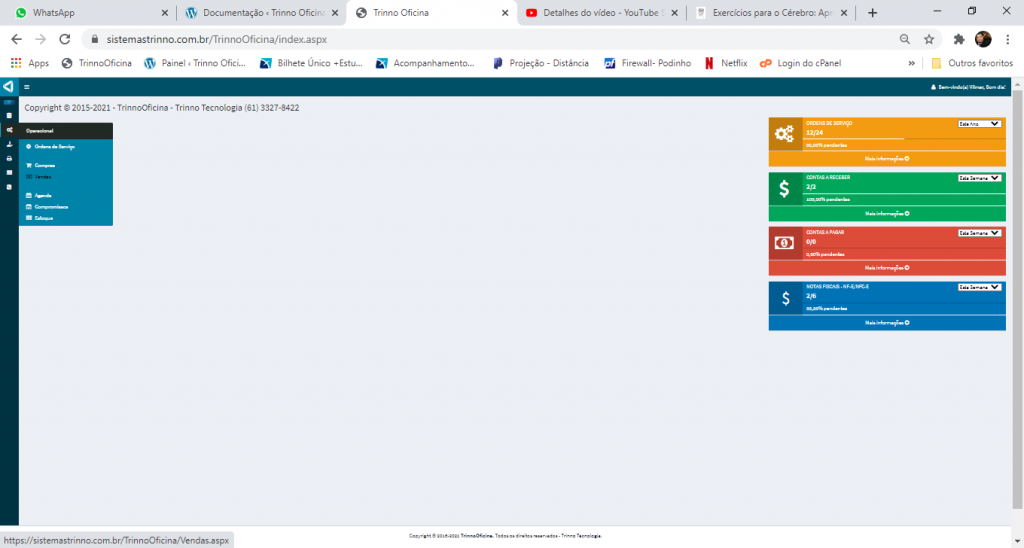Bookmark this page with the star icon
Screen dimensions: 1024x548
[x=929, y=39]
